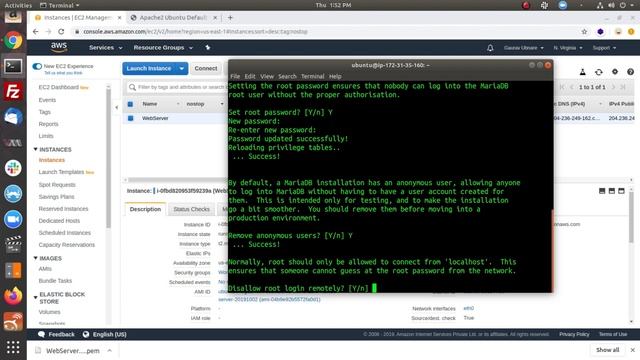Image resolution: width=640 pixels, height=360 pixels.
Task: Open the account user dropdown
Action: pos(523,48)
